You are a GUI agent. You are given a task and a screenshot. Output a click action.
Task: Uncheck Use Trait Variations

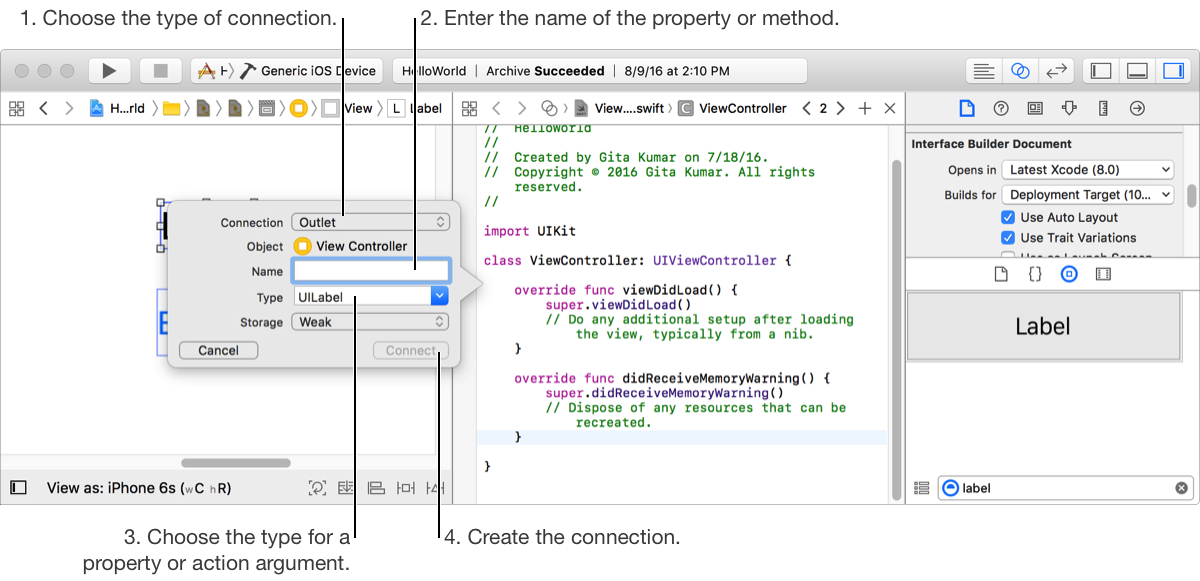point(1008,238)
